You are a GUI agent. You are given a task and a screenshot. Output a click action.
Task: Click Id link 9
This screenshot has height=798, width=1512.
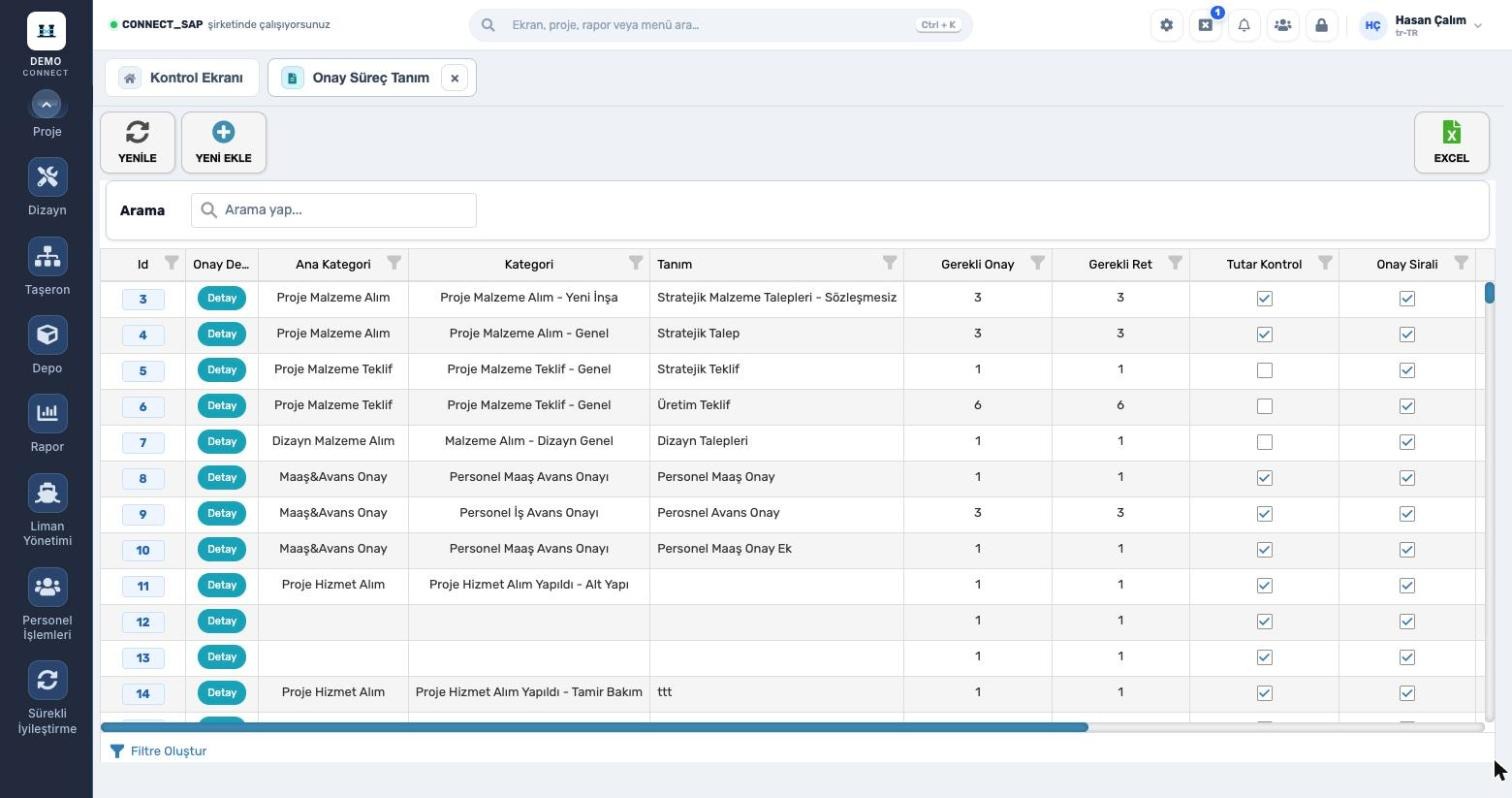coord(143,514)
